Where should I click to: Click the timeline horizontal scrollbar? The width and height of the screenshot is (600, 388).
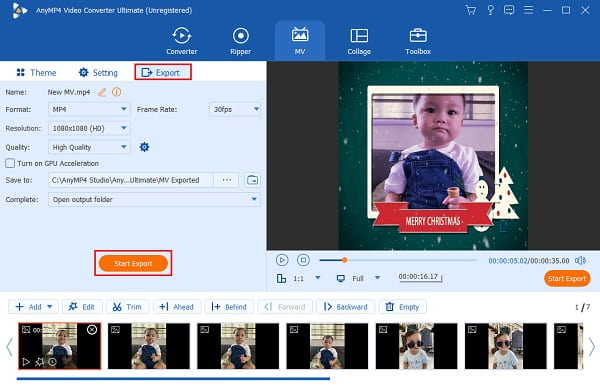tap(173, 379)
